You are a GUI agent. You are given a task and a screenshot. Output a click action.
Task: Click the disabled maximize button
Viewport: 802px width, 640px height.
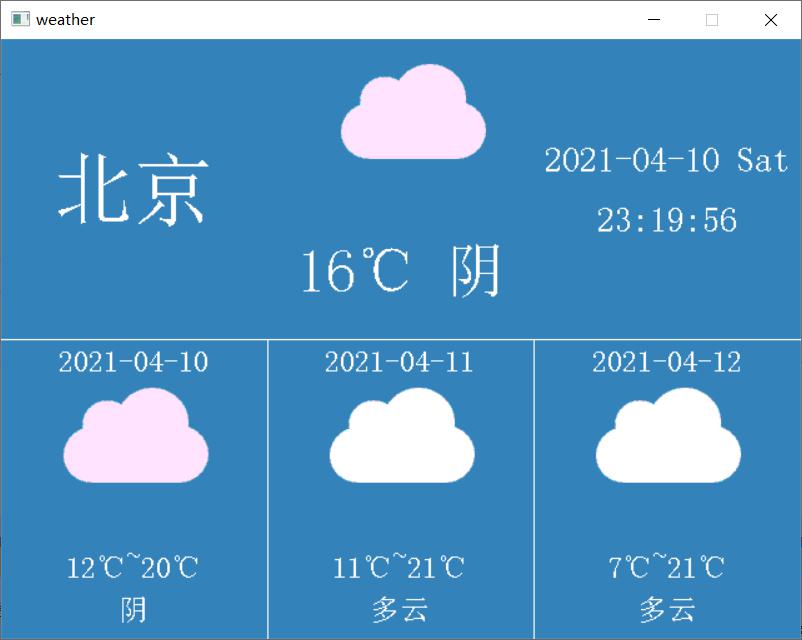[x=712, y=20]
